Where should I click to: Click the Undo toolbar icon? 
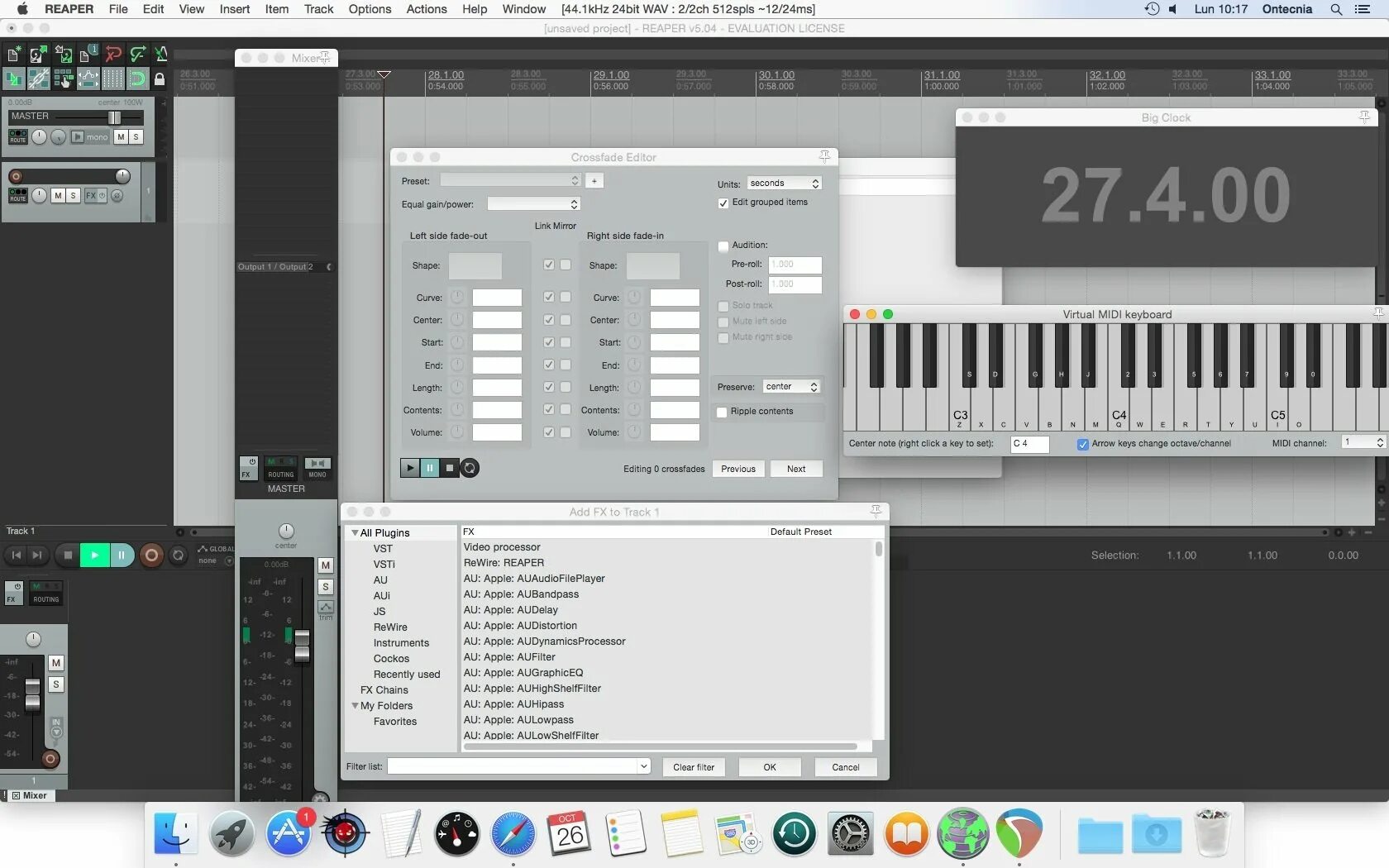click(x=112, y=55)
